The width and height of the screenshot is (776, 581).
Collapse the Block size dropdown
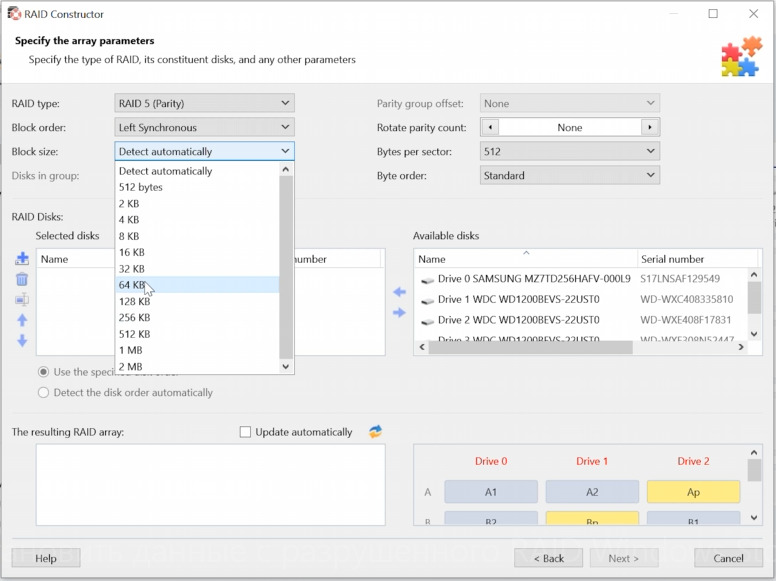204,151
